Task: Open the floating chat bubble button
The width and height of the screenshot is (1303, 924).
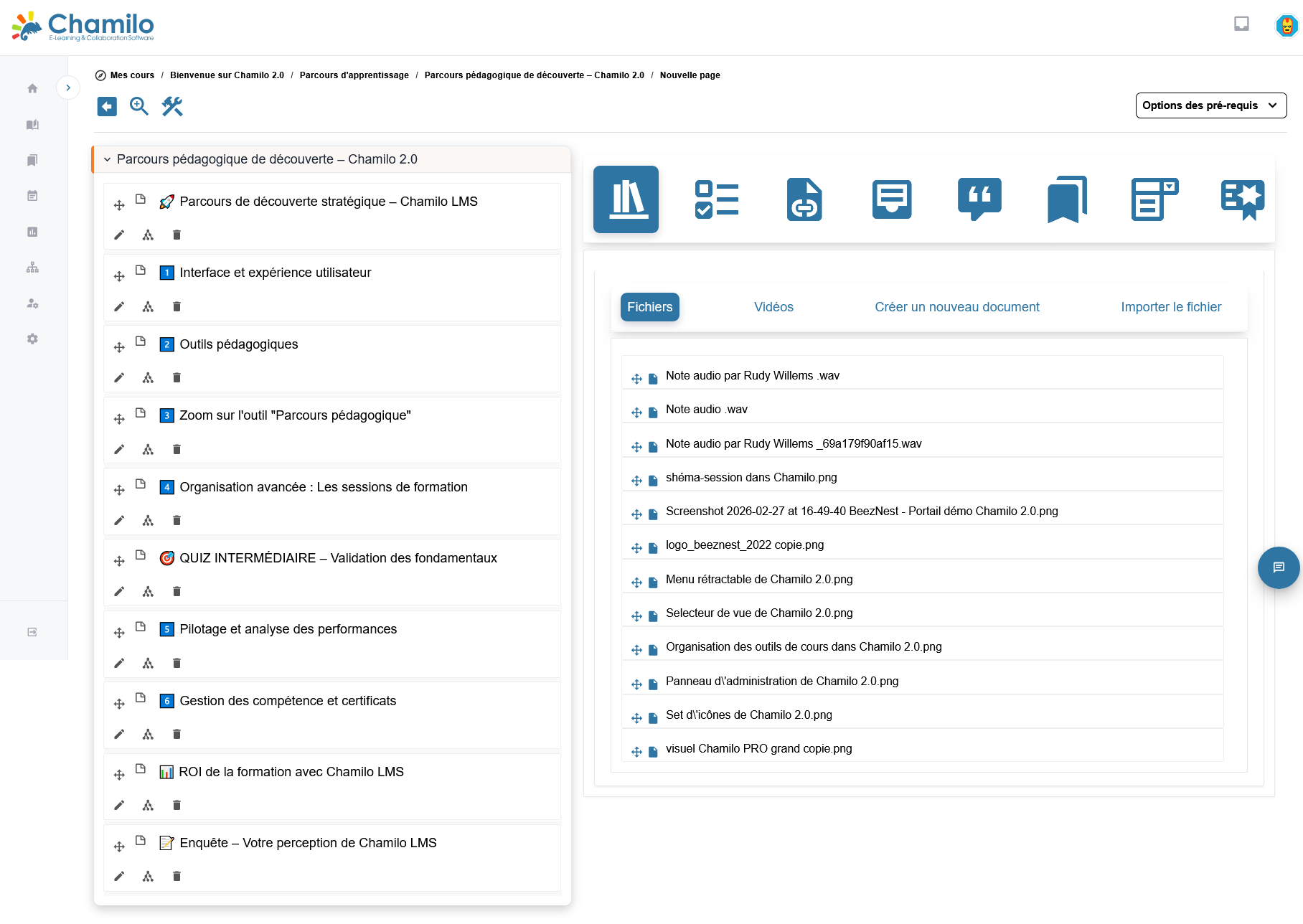Action: (x=1279, y=567)
